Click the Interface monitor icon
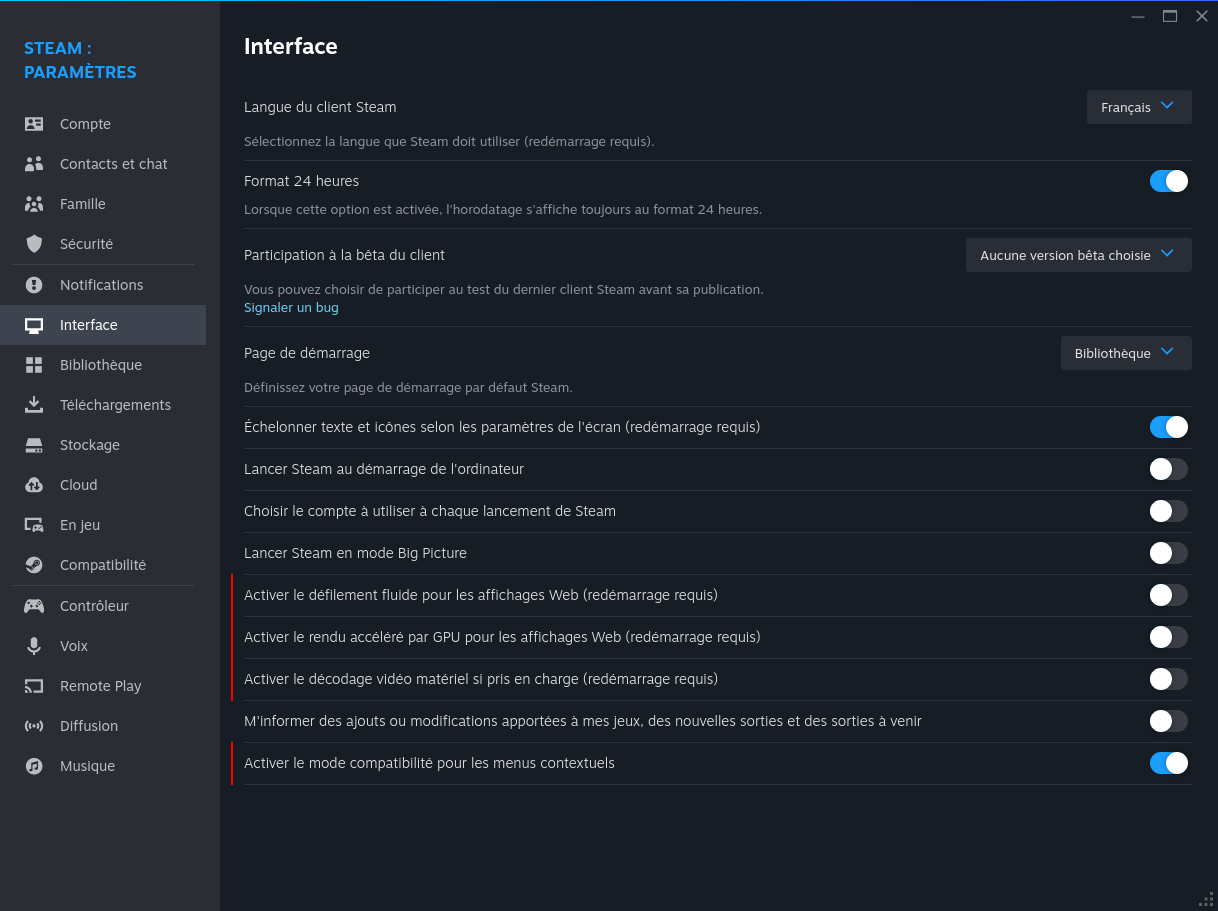The height and width of the screenshot is (911, 1218). [34, 325]
